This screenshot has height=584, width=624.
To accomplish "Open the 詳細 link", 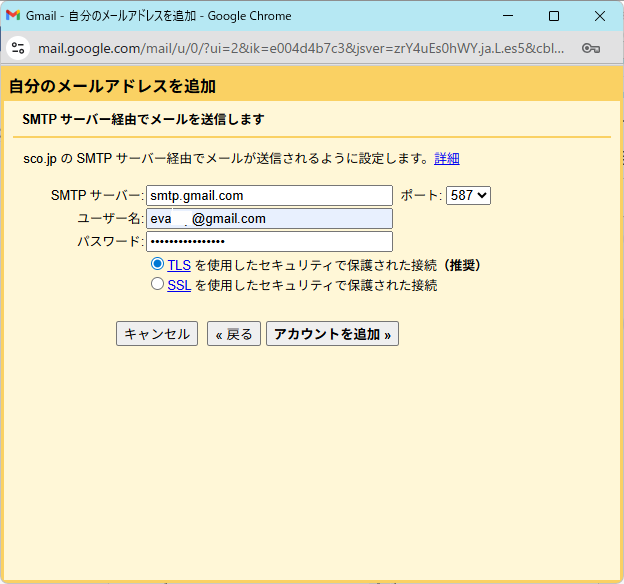I will (447, 158).
